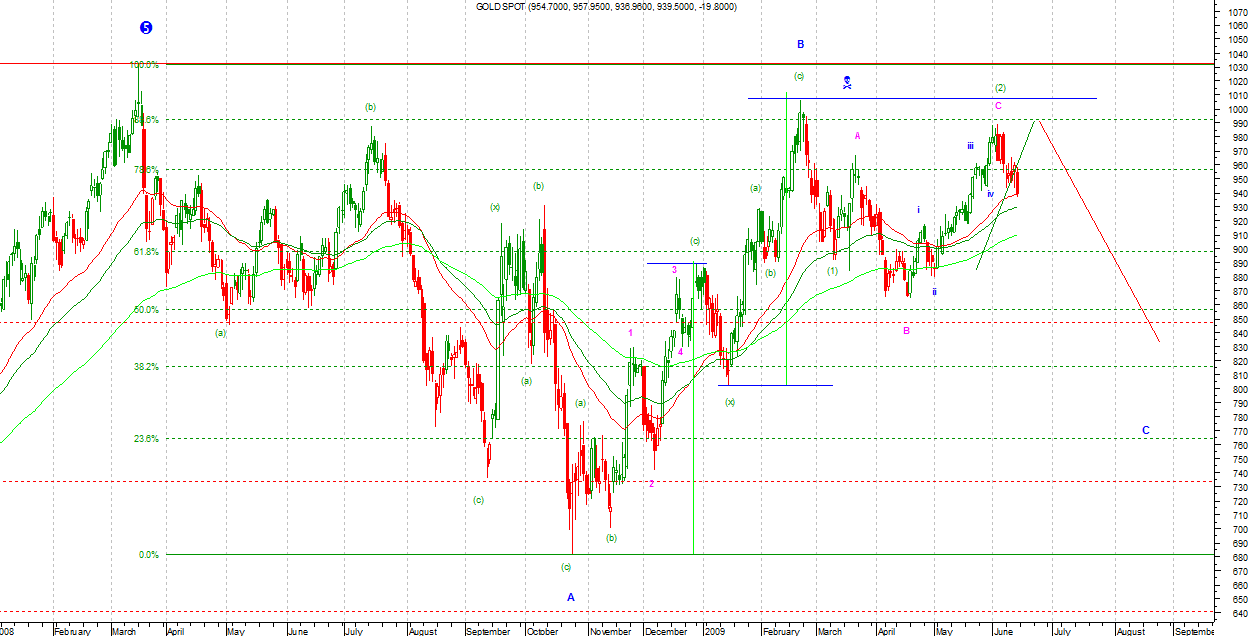Click the large blue C wave label
Viewport: 1250px width, 636px height.
click(x=1146, y=430)
